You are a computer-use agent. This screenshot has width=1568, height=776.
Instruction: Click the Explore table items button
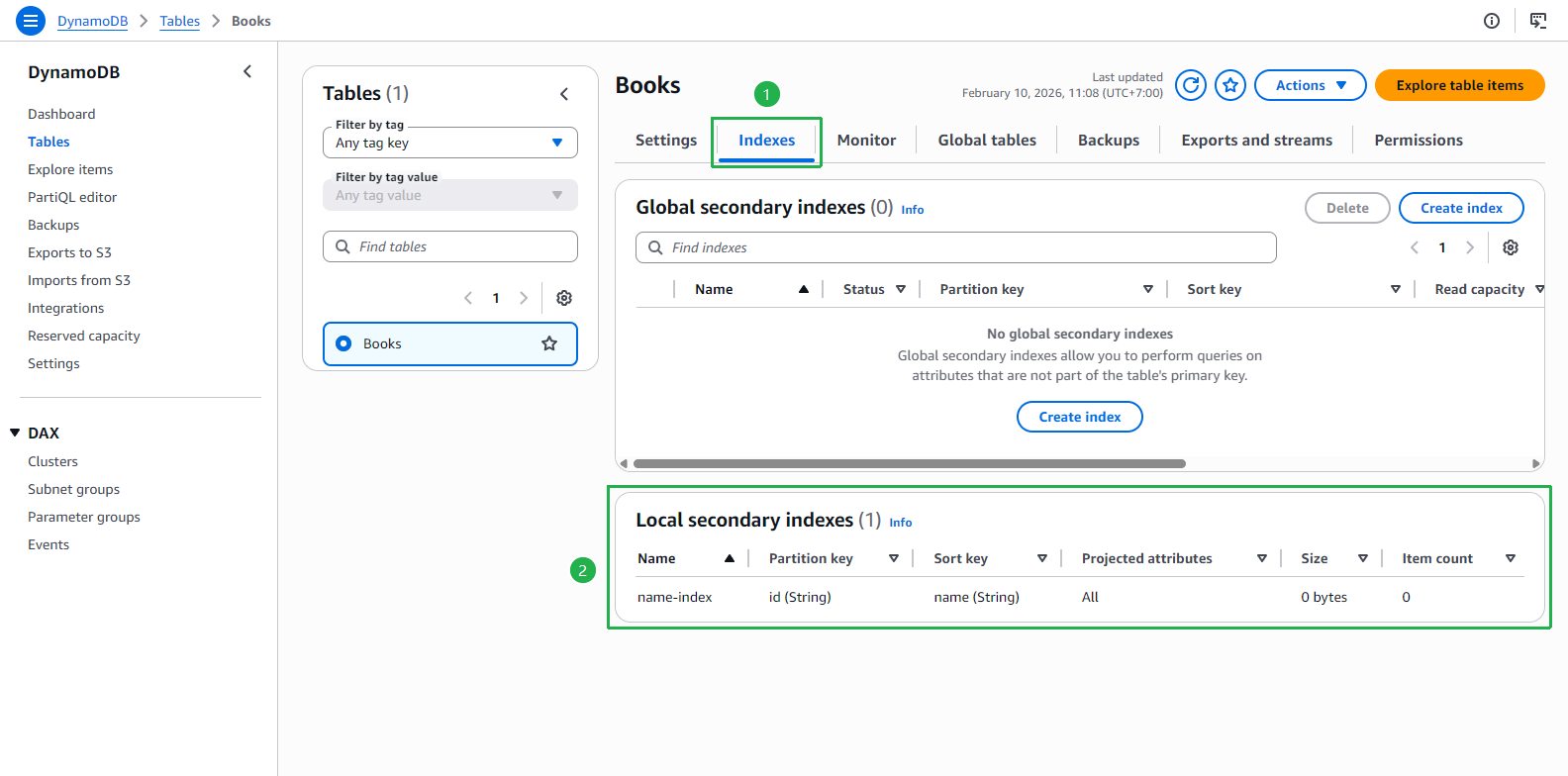point(1460,85)
